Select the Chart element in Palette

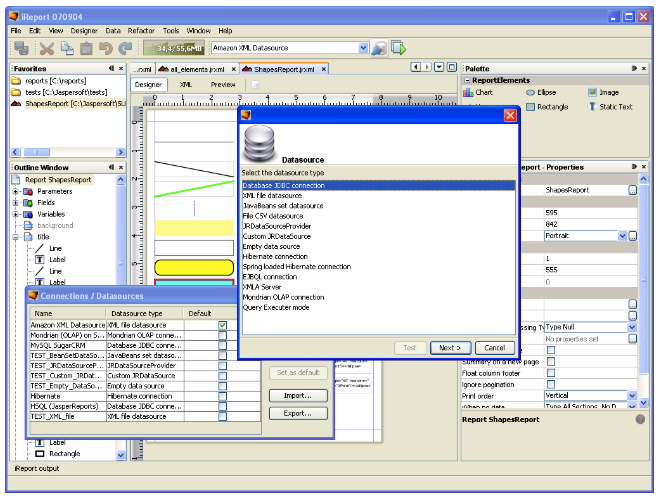478,92
